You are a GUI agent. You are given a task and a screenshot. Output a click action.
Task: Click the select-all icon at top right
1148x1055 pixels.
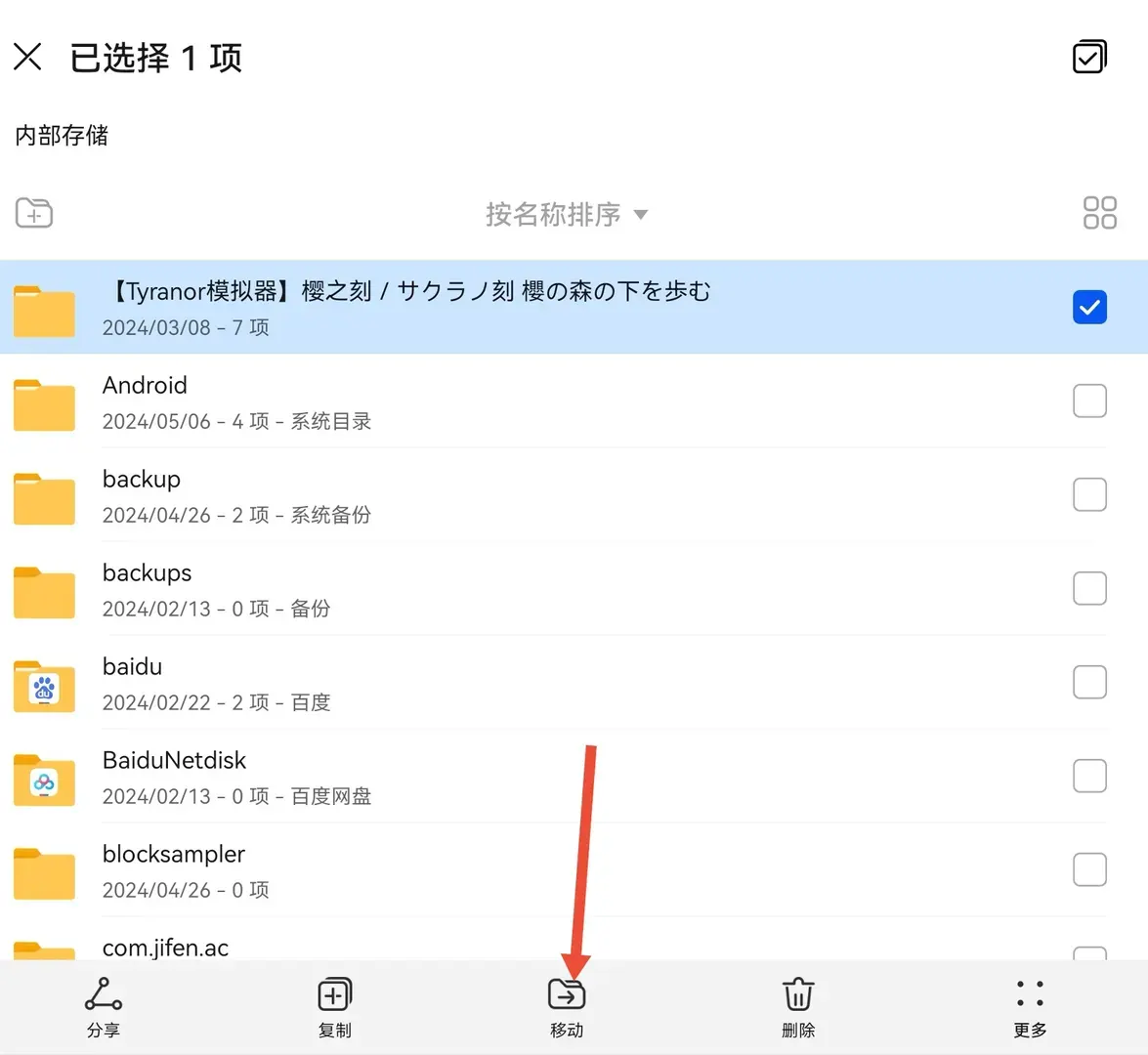tap(1089, 57)
